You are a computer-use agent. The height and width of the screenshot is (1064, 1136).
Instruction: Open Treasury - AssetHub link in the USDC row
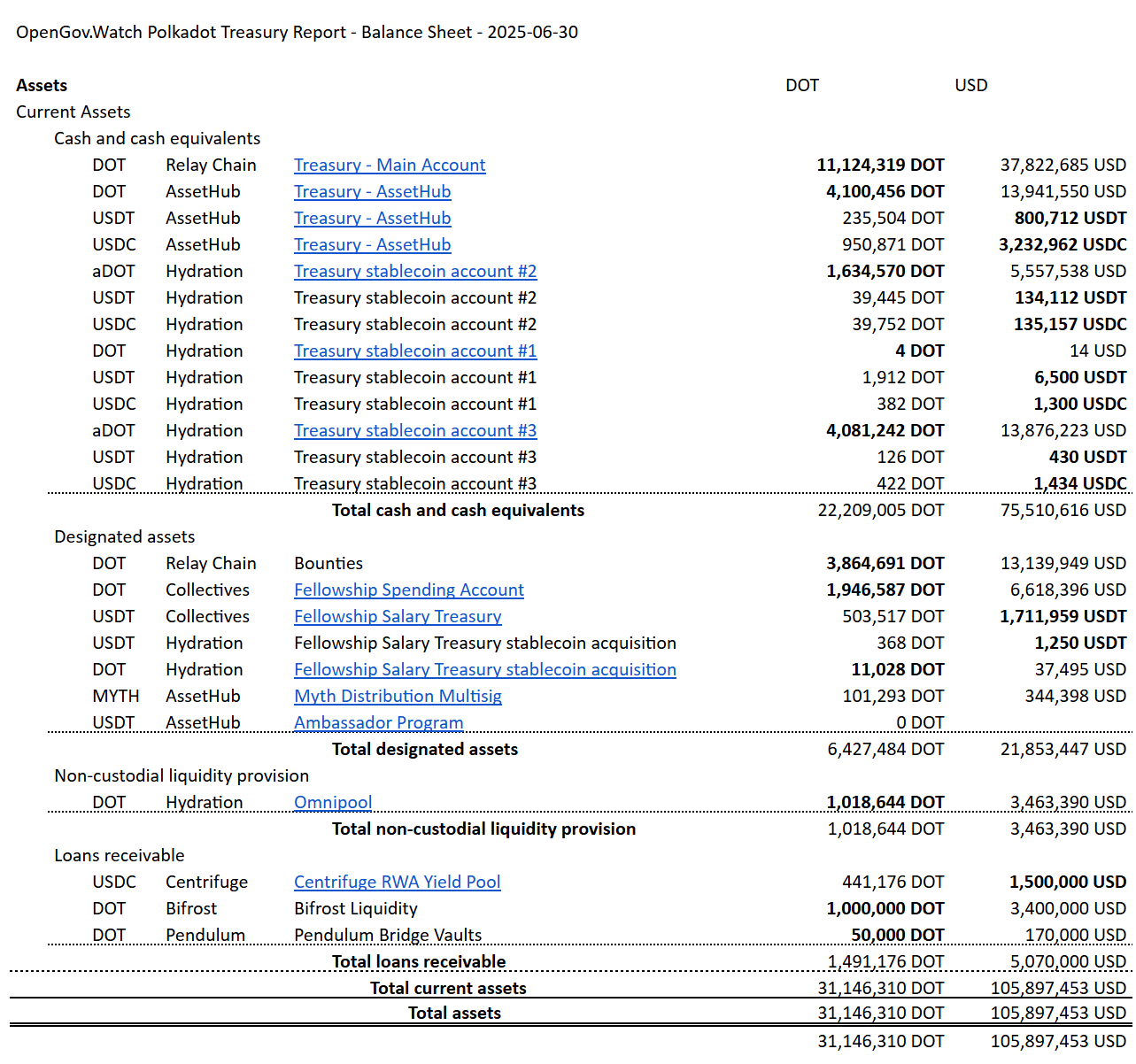[x=373, y=244]
